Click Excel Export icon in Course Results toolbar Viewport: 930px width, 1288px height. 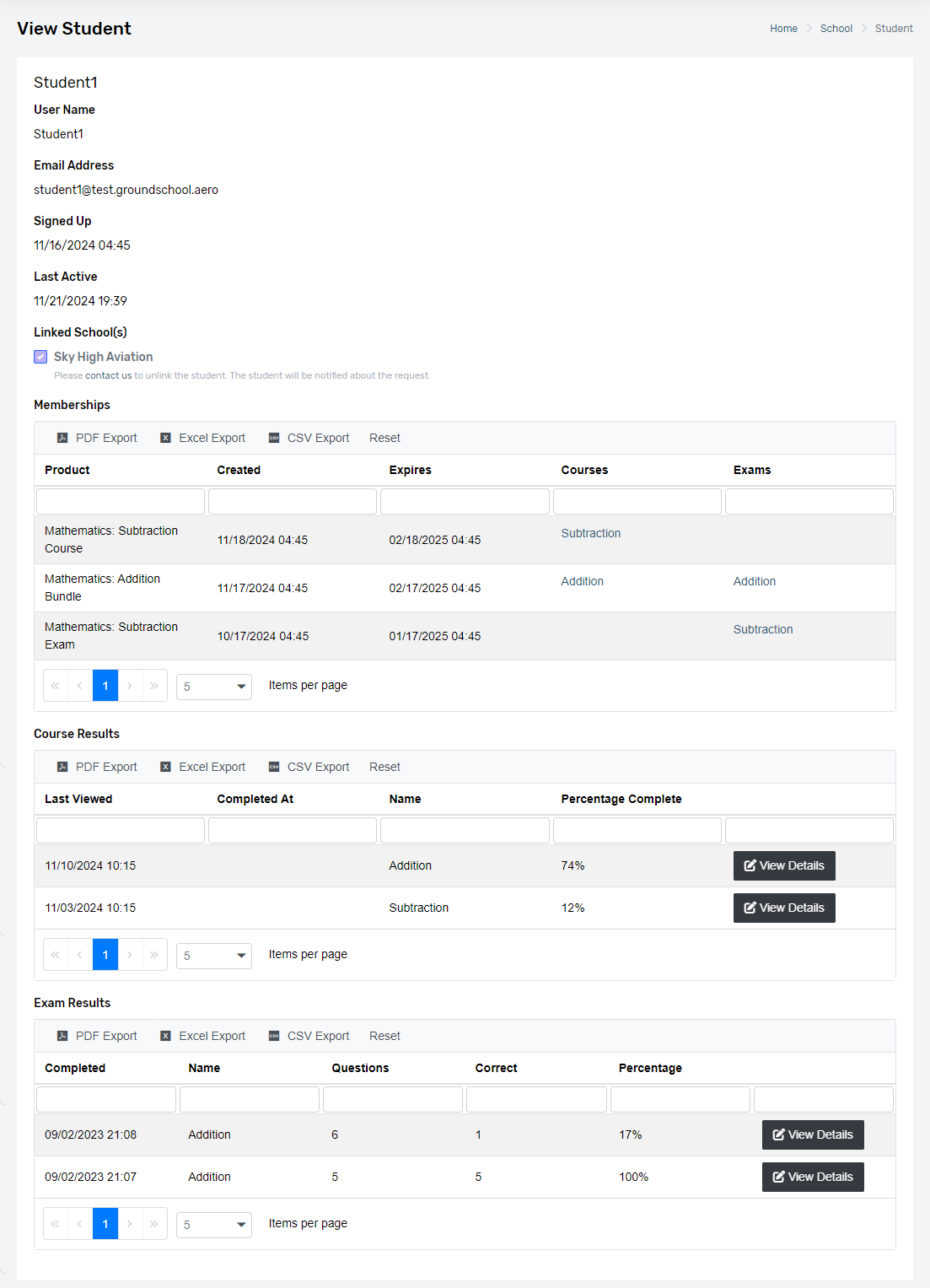tap(165, 767)
